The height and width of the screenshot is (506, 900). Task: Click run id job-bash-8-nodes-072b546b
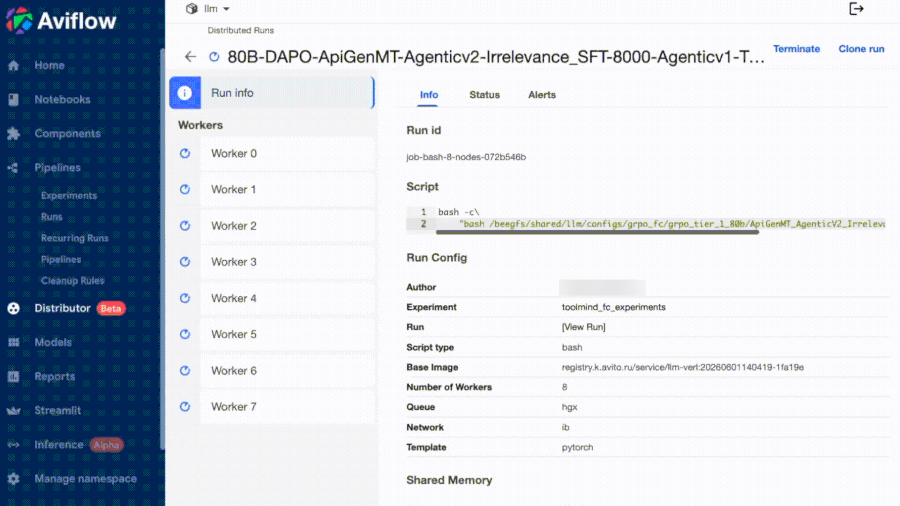click(x=466, y=157)
